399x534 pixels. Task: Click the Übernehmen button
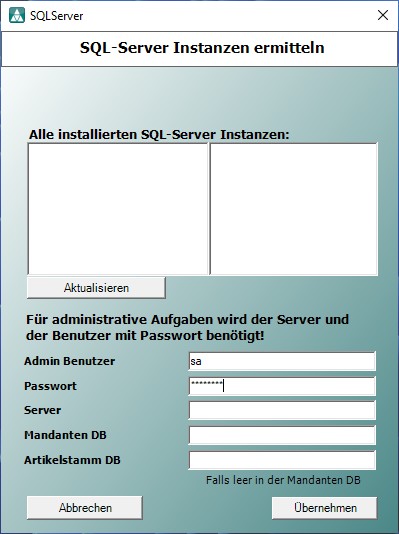325,508
